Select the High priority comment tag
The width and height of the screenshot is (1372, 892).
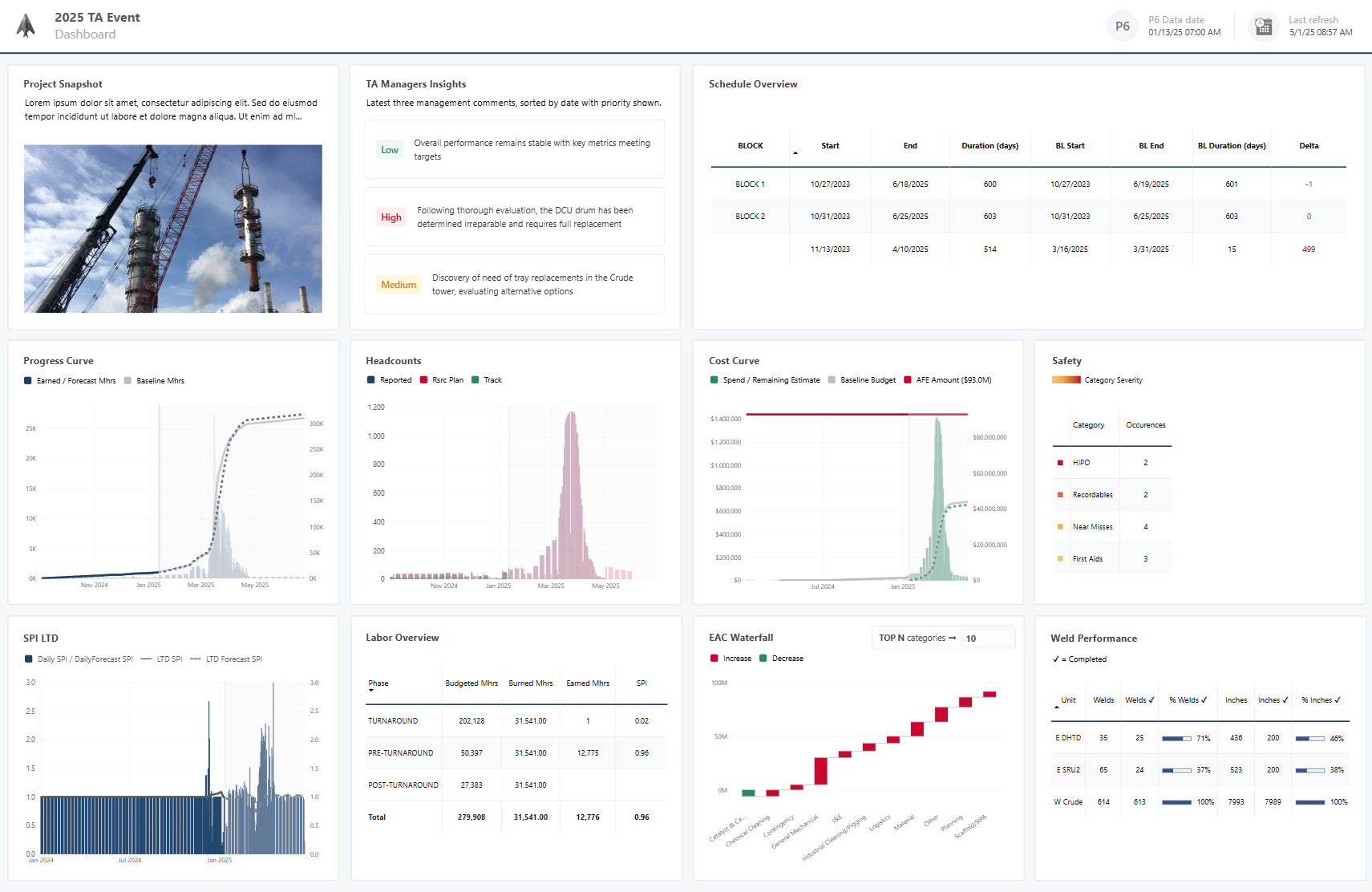(x=391, y=217)
